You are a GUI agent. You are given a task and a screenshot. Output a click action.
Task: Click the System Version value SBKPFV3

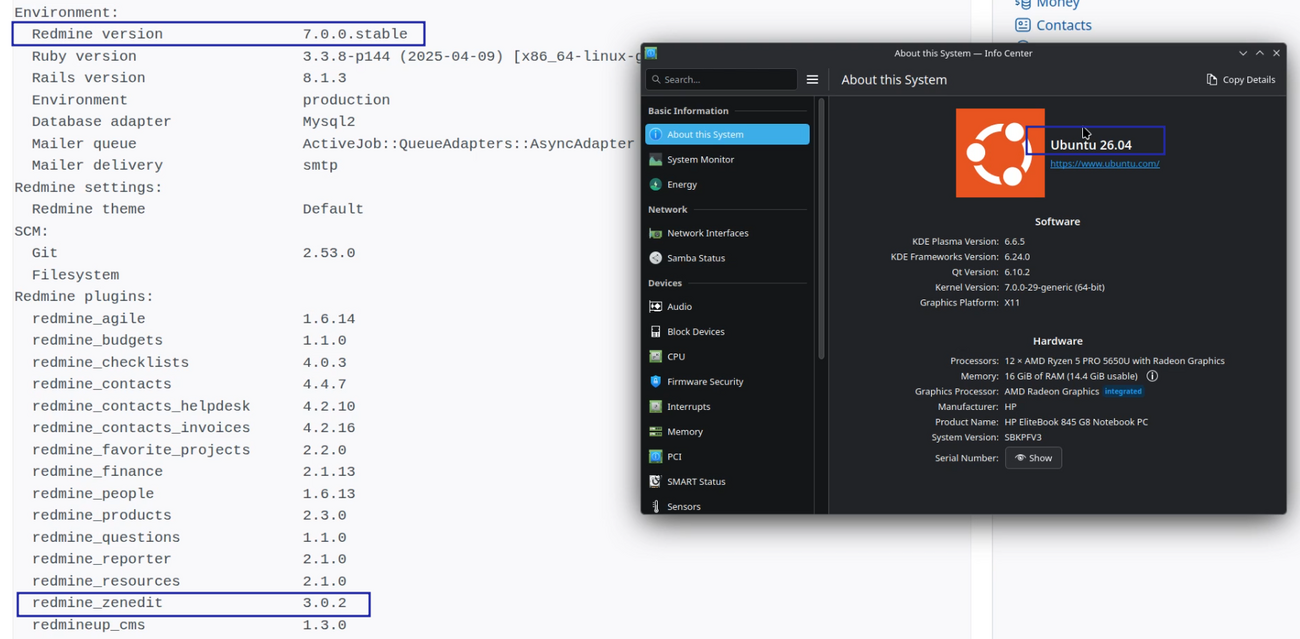1023,437
